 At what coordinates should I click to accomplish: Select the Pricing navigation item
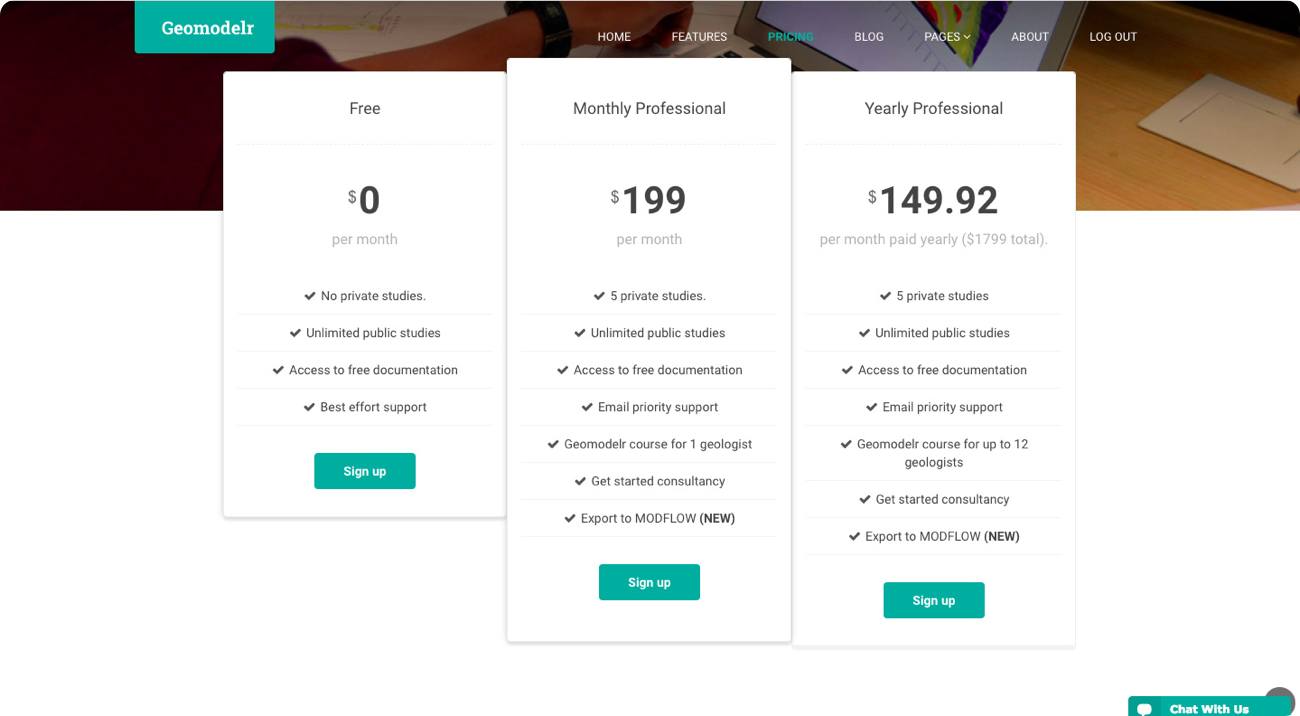[790, 37]
